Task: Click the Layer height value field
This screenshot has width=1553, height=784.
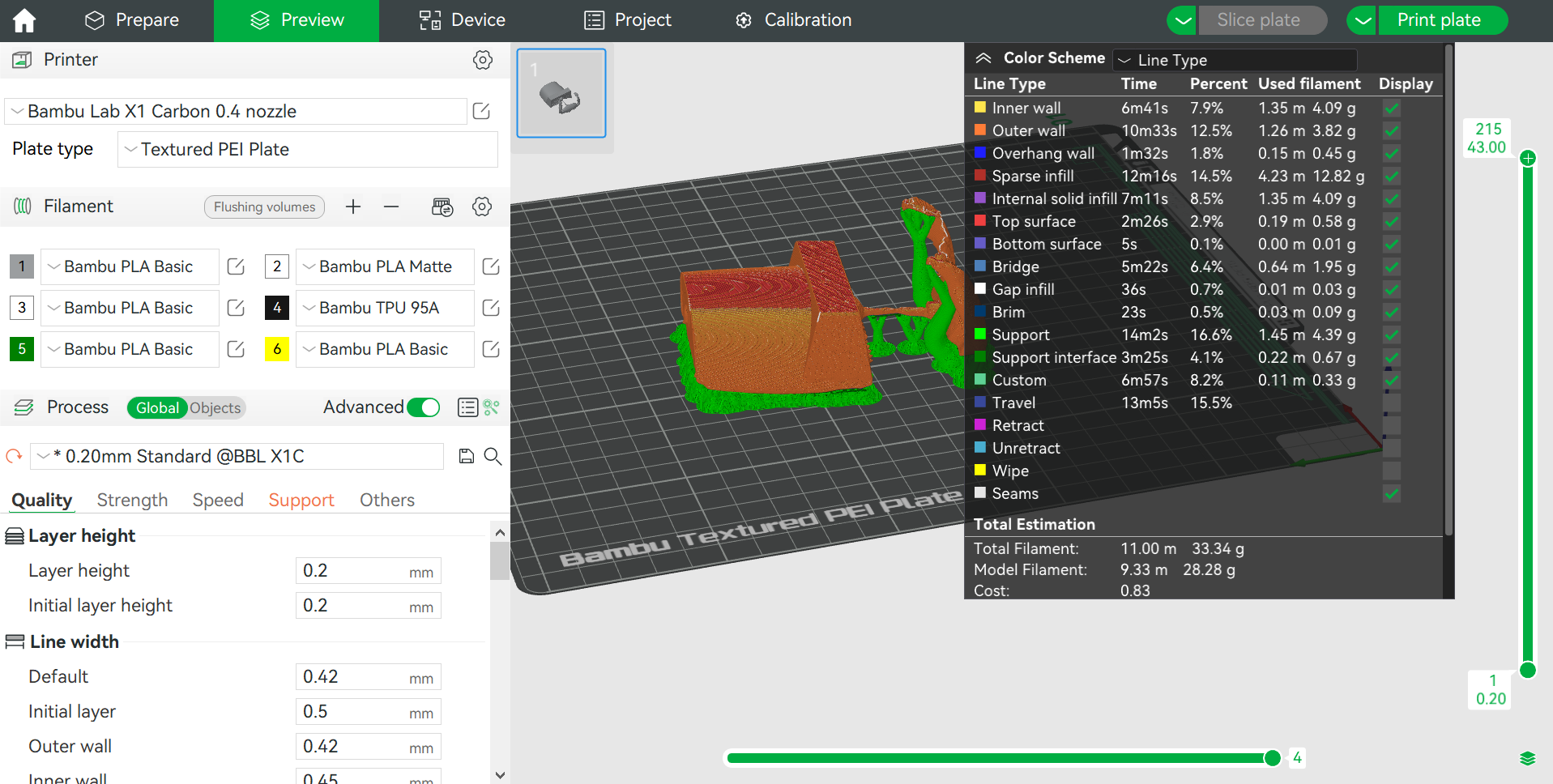Action: 368,571
